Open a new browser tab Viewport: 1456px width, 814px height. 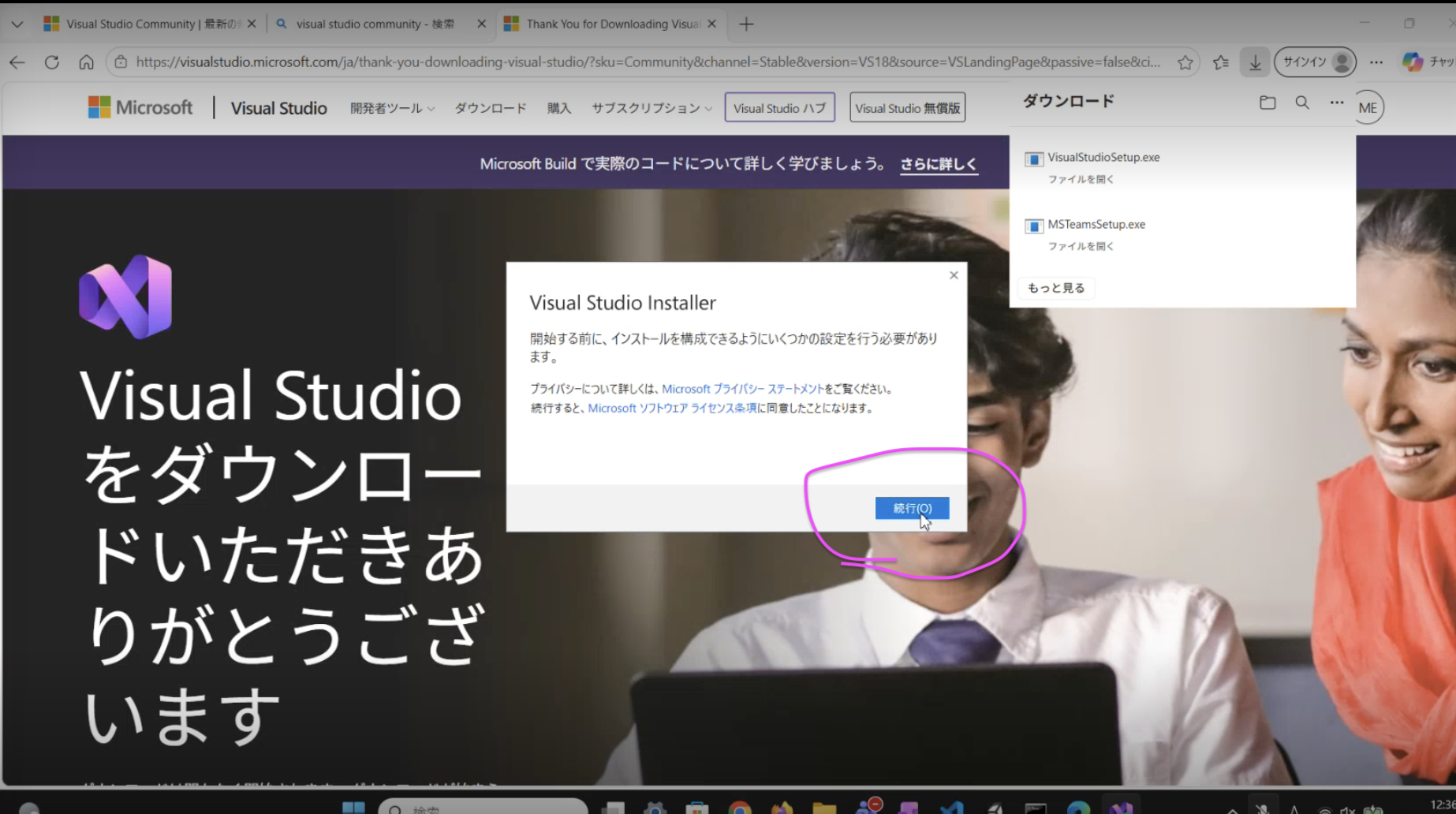(746, 24)
